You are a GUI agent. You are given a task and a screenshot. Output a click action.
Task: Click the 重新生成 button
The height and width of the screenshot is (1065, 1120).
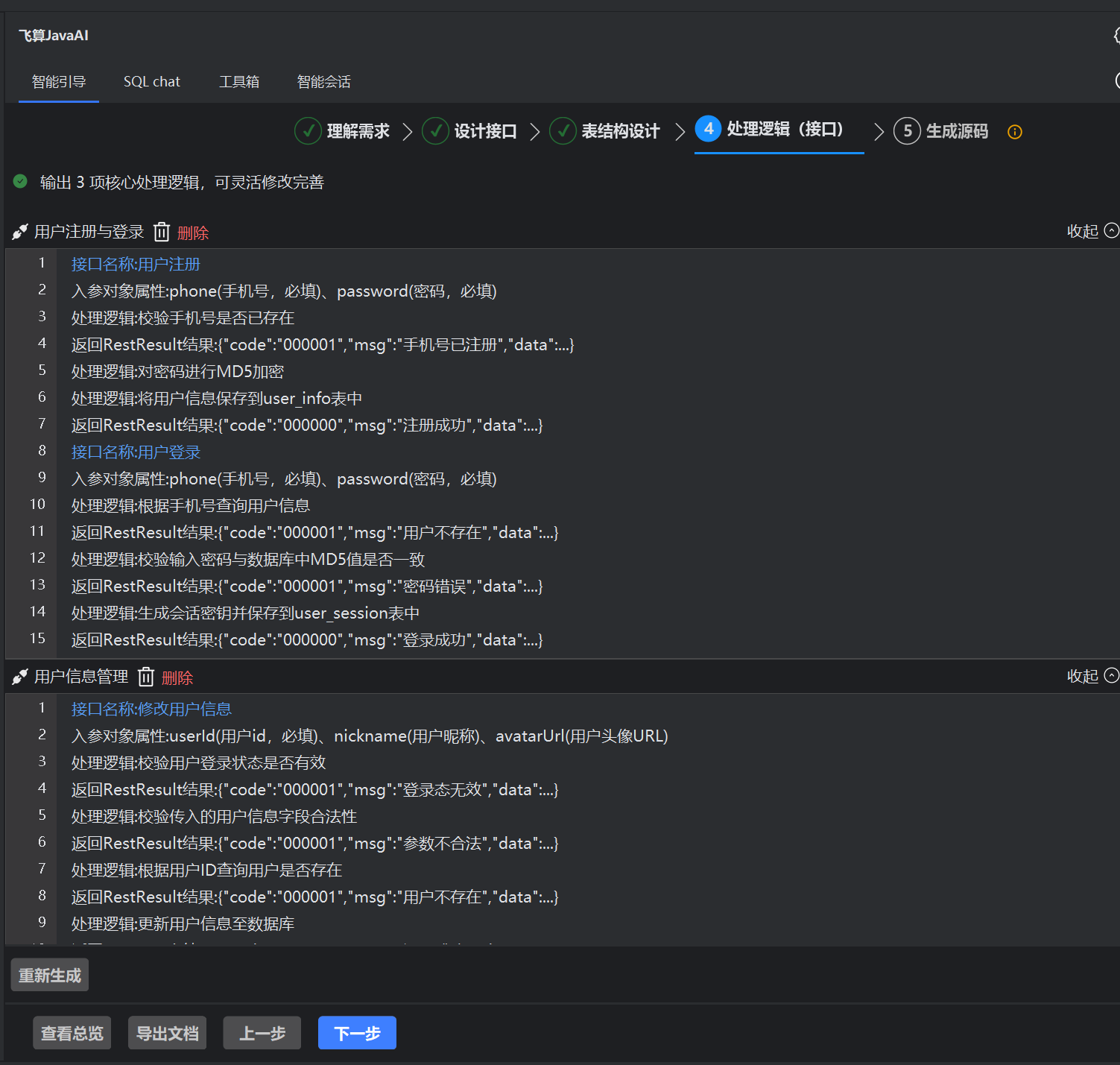(50, 975)
